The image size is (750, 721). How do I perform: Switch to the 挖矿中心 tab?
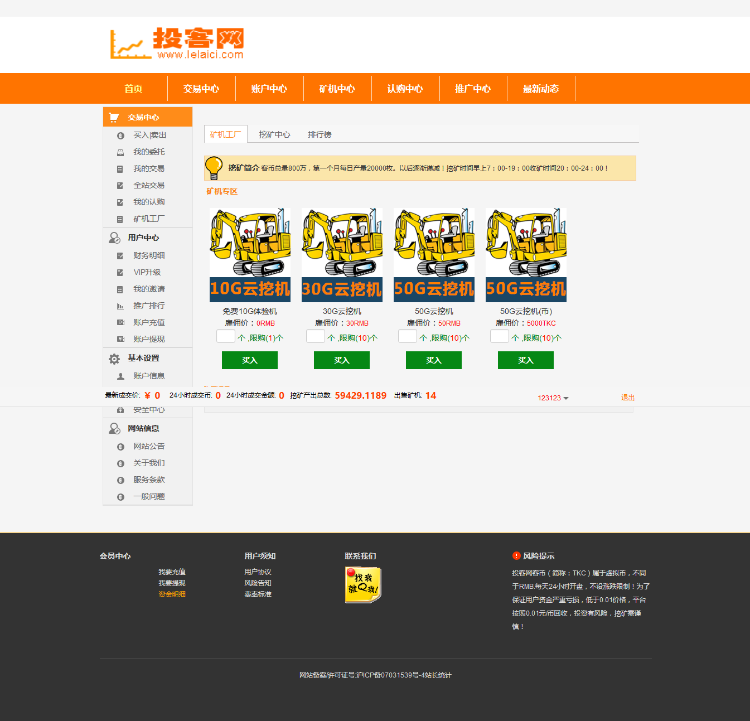pos(275,134)
